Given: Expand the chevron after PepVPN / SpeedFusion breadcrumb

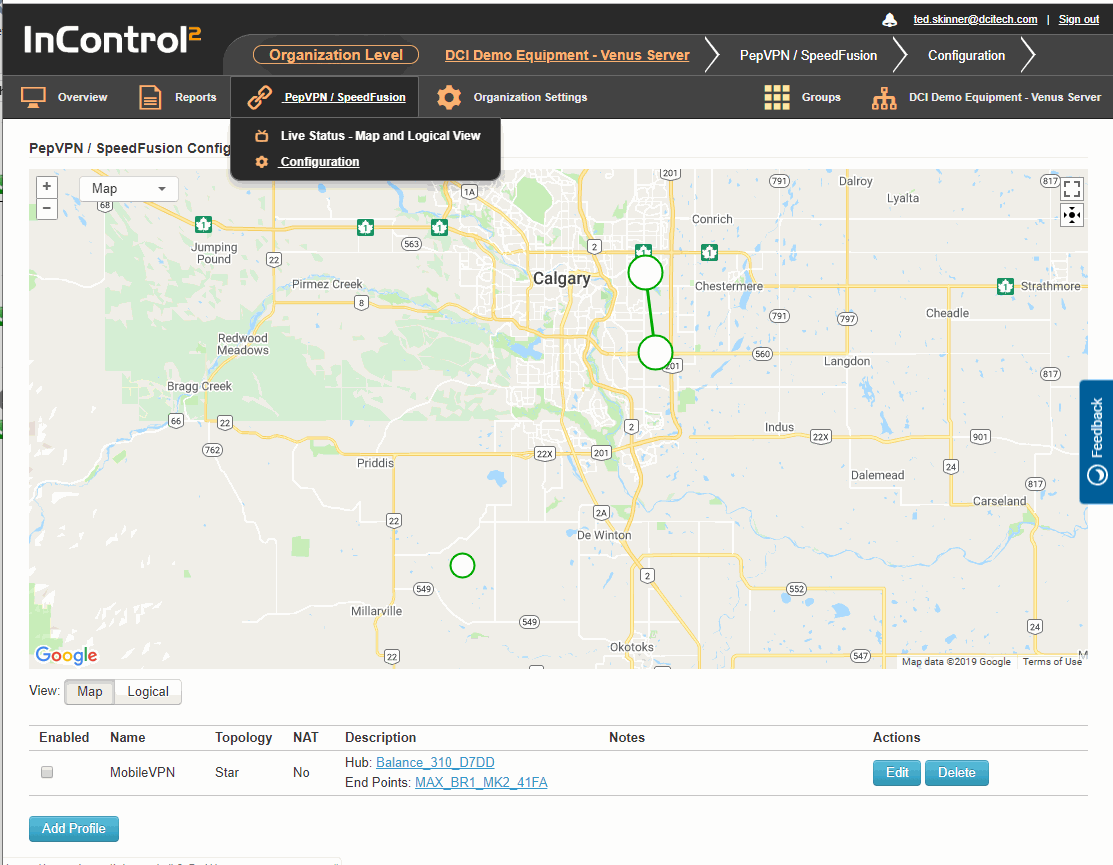Looking at the screenshot, I should coord(899,55).
